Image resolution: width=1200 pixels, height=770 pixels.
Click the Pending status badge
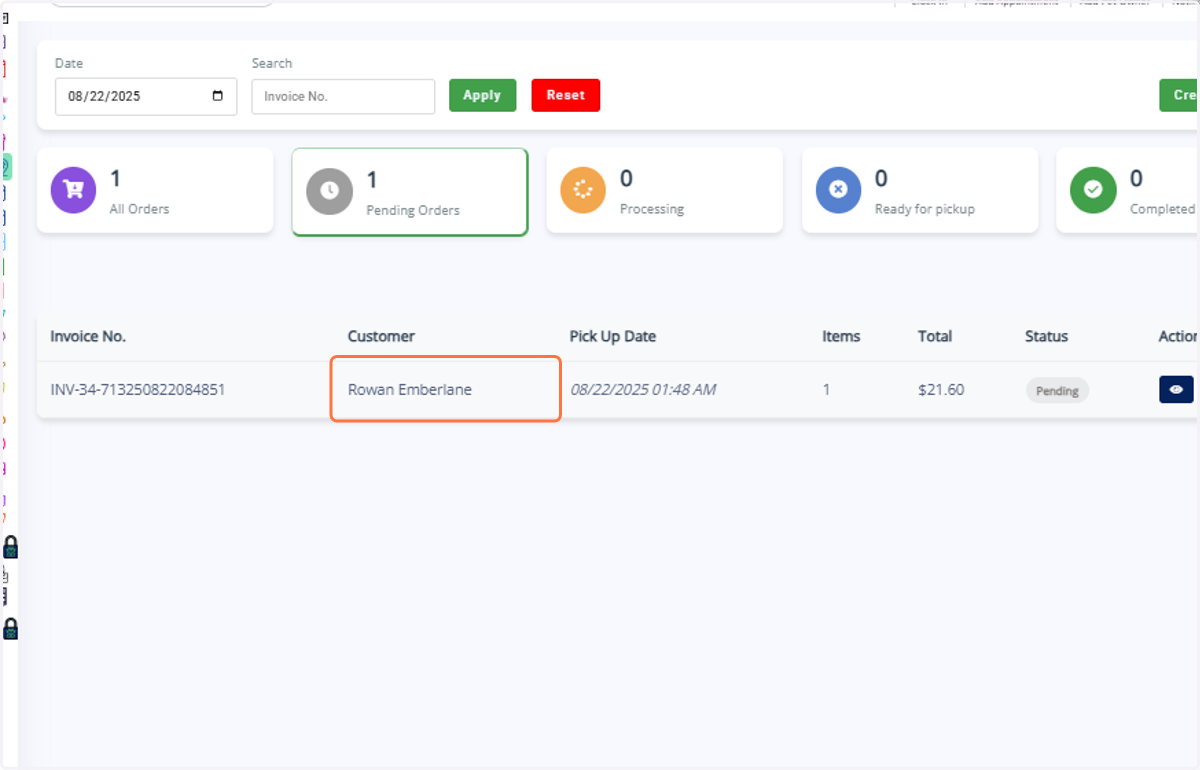click(1057, 390)
